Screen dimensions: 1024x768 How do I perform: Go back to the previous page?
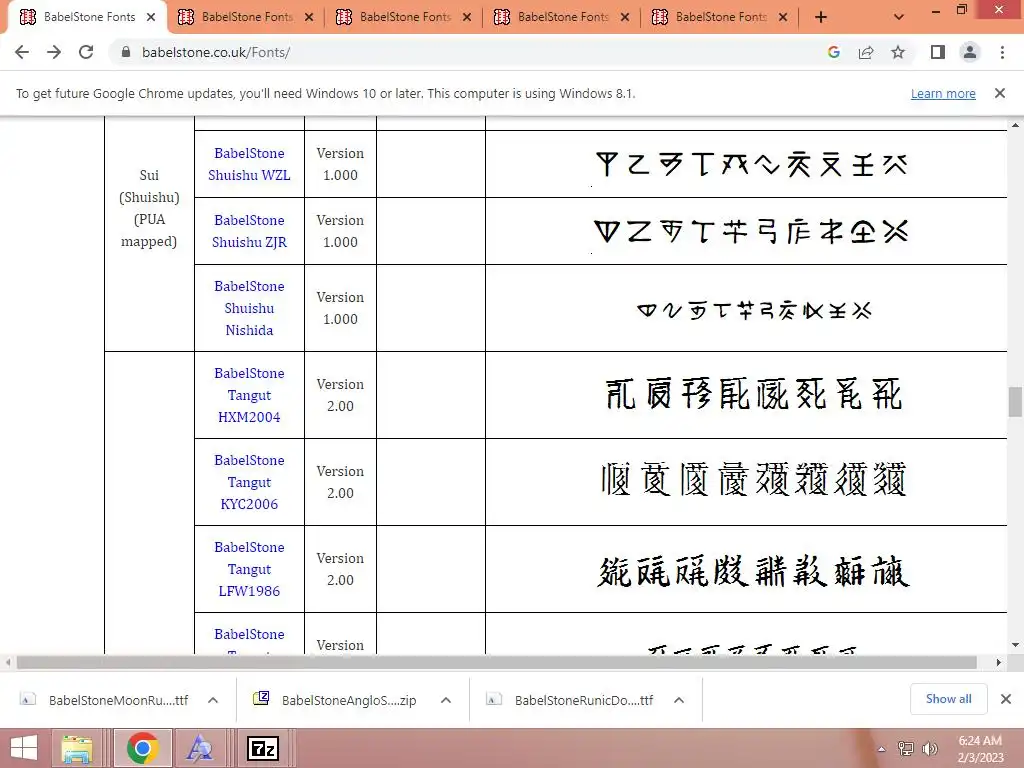22,52
